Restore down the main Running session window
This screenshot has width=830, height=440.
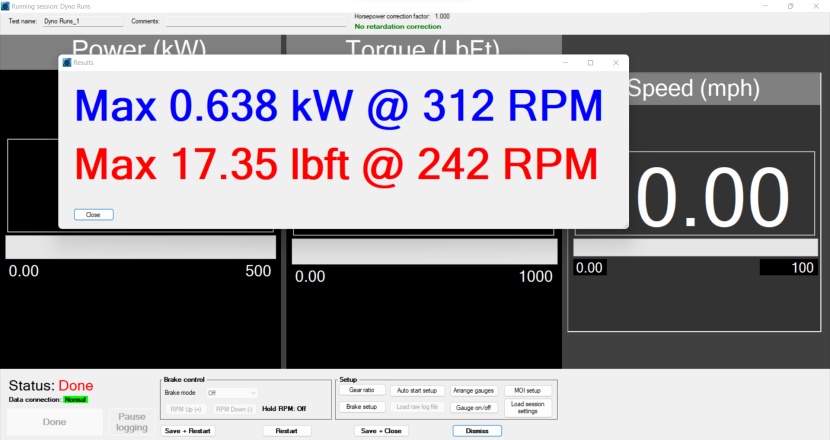[x=790, y=6]
